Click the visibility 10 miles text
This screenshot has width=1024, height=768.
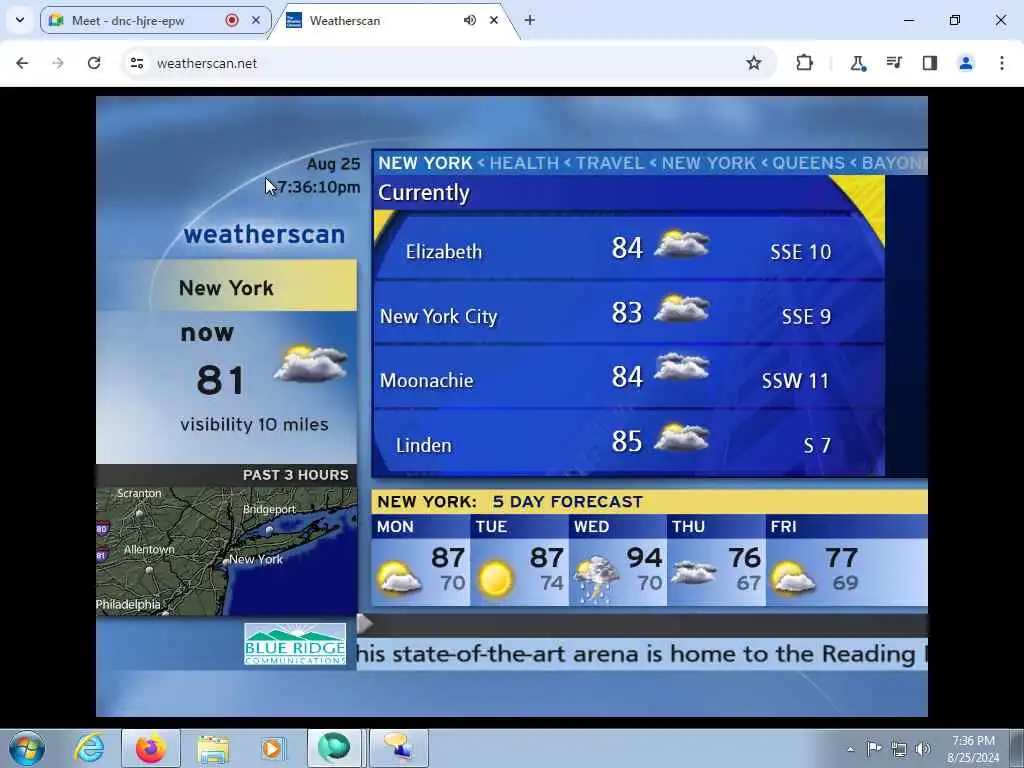pyautogui.click(x=254, y=424)
